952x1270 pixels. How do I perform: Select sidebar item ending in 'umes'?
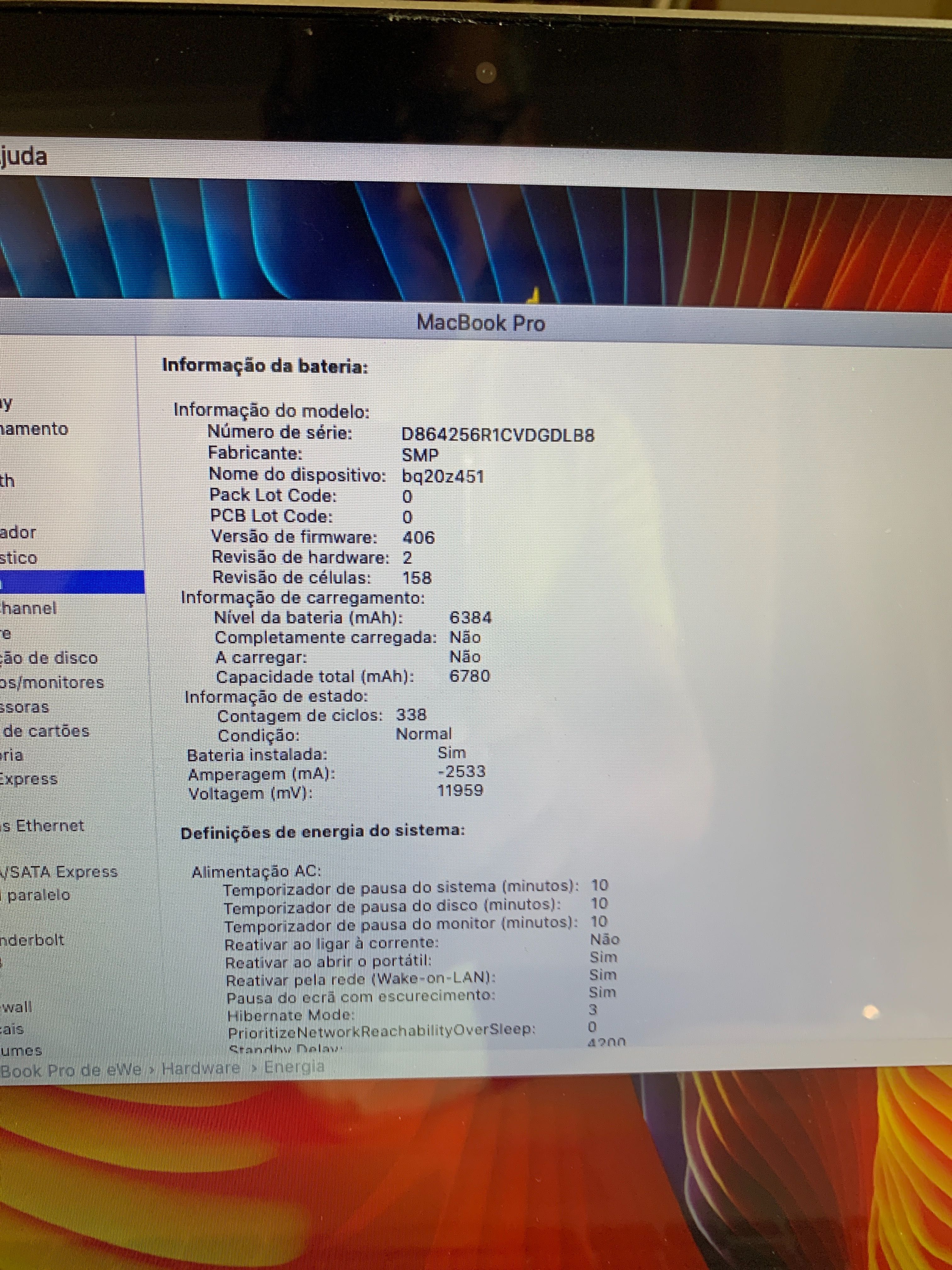pos(21,1051)
